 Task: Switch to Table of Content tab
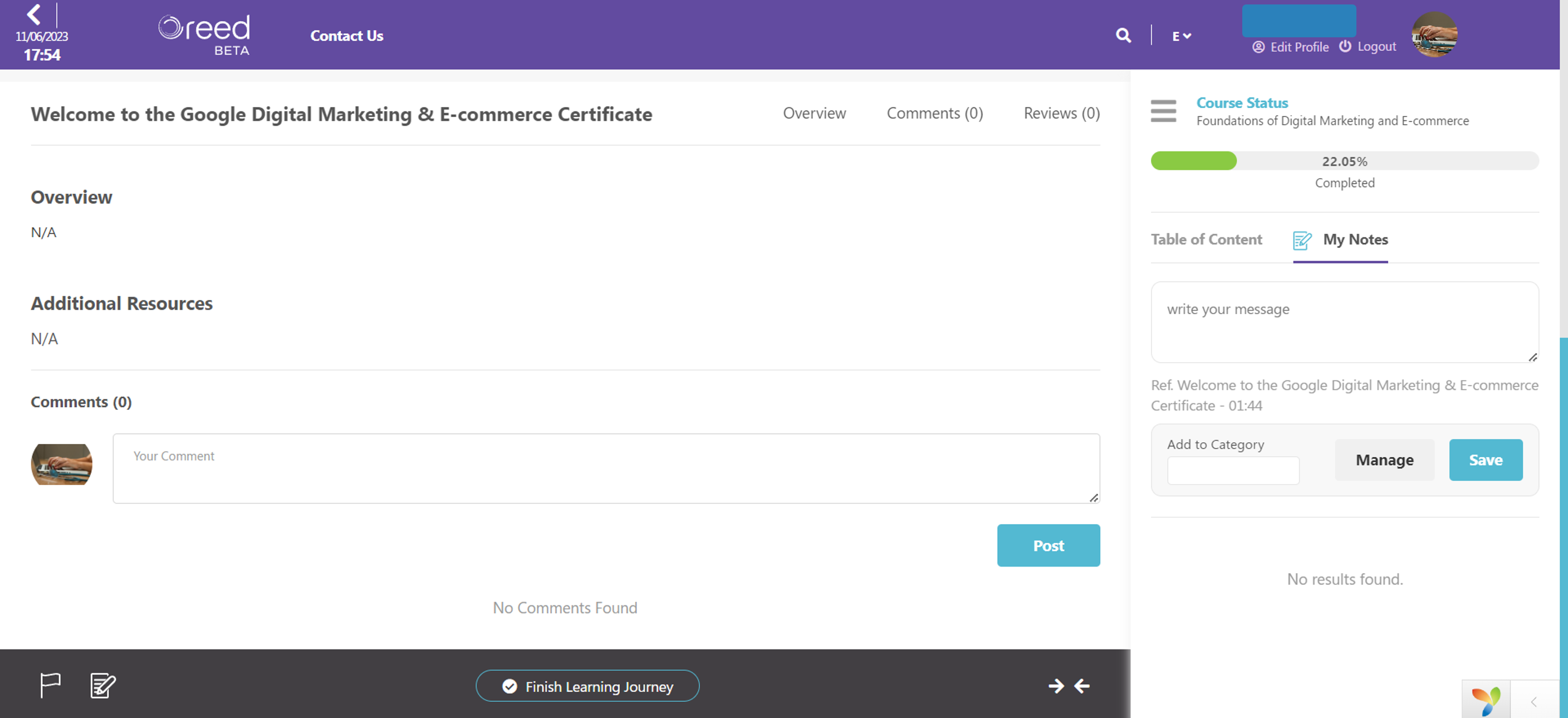tap(1206, 240)
